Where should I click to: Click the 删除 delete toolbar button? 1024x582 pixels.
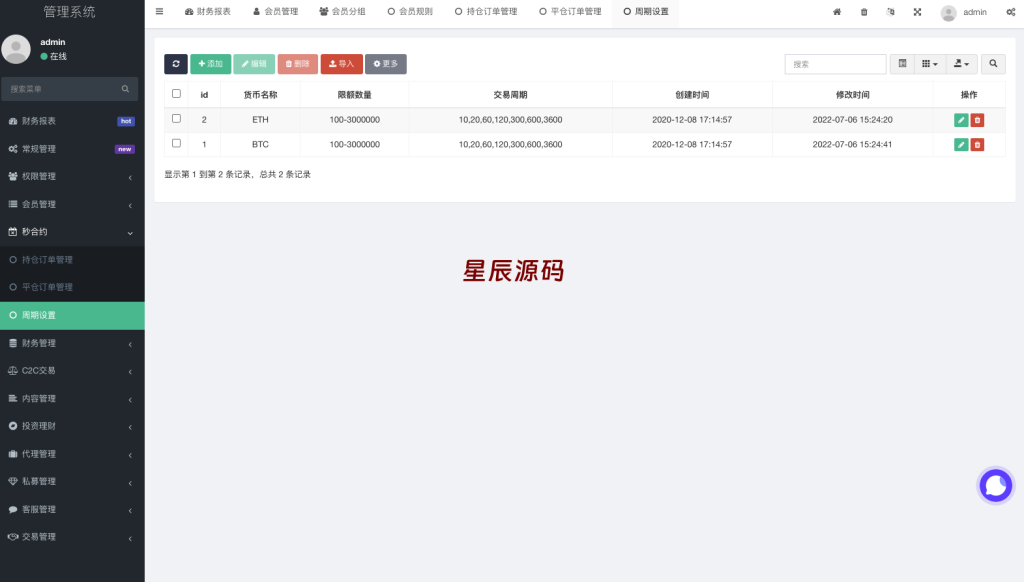tap(298, 64)
